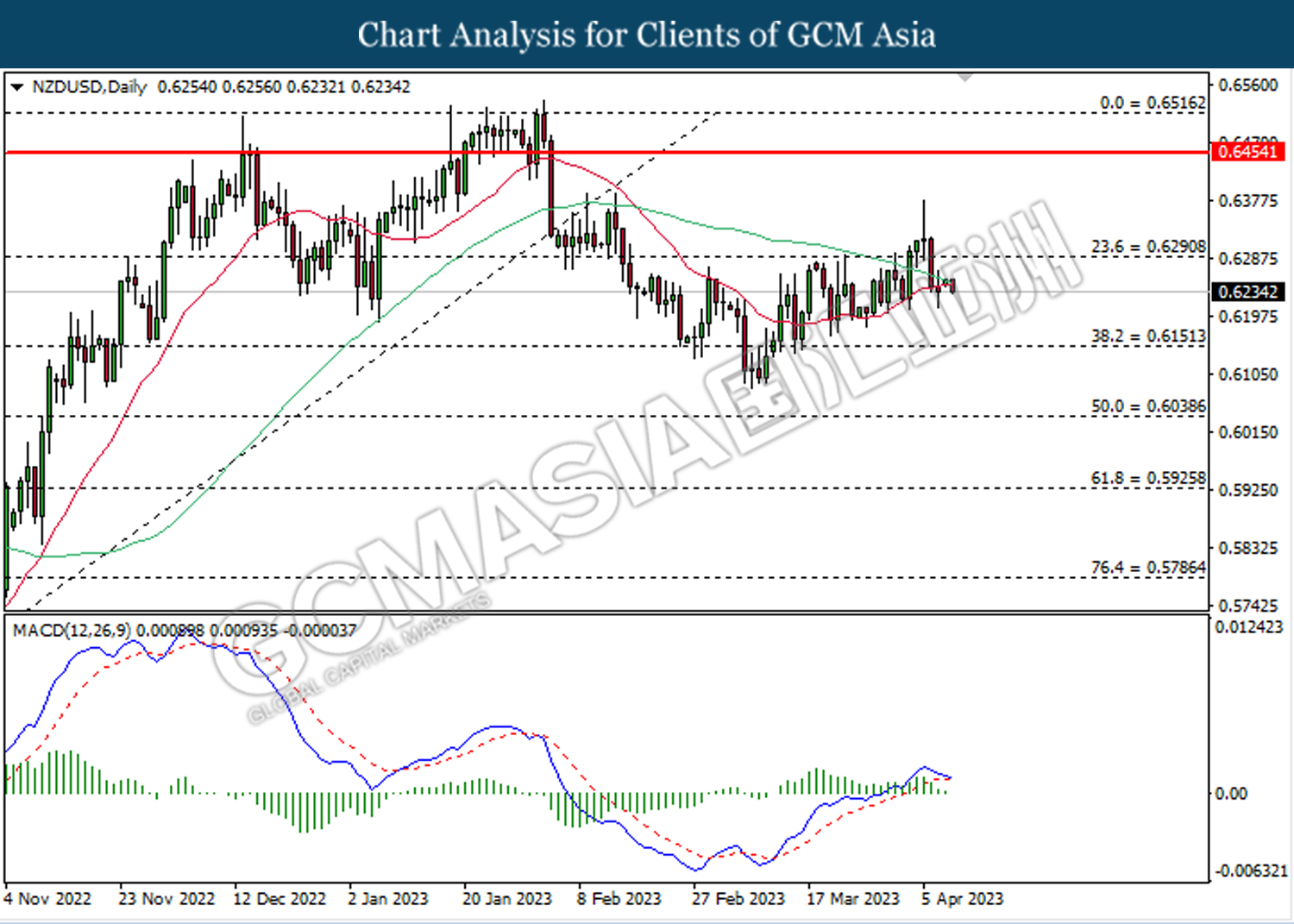Click the date label 27 Feb 2023
The image size is (1294, 924).
pos(738,899)
